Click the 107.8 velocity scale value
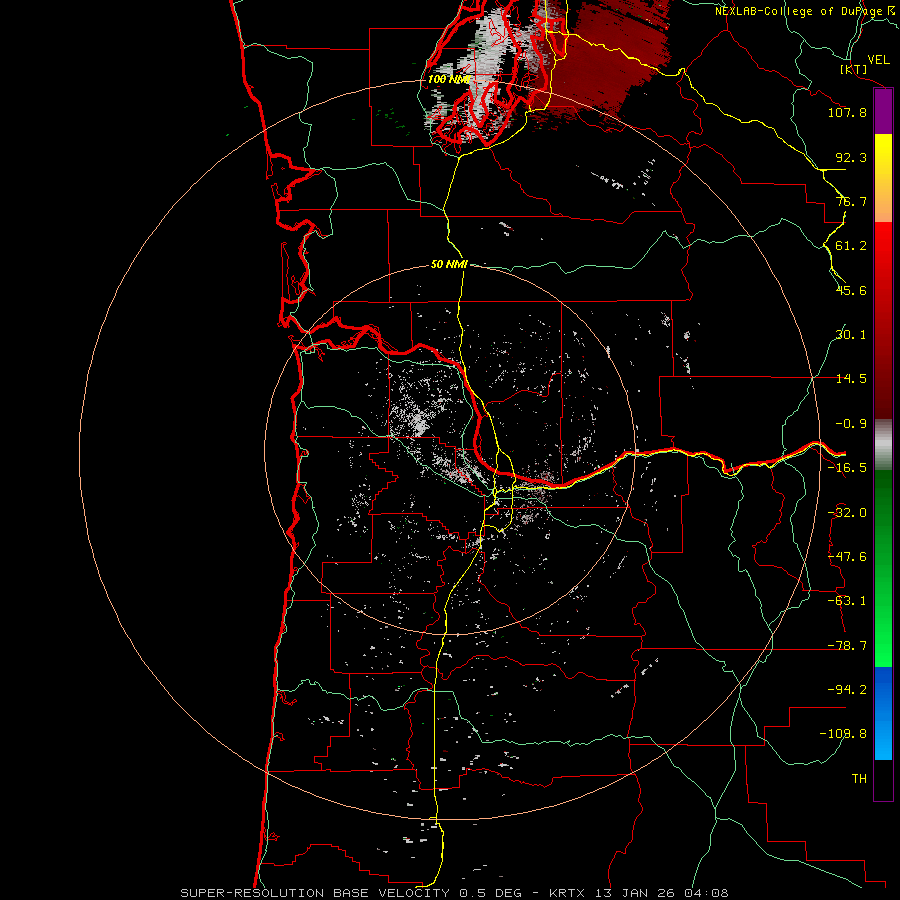 [x=847, y=112]
